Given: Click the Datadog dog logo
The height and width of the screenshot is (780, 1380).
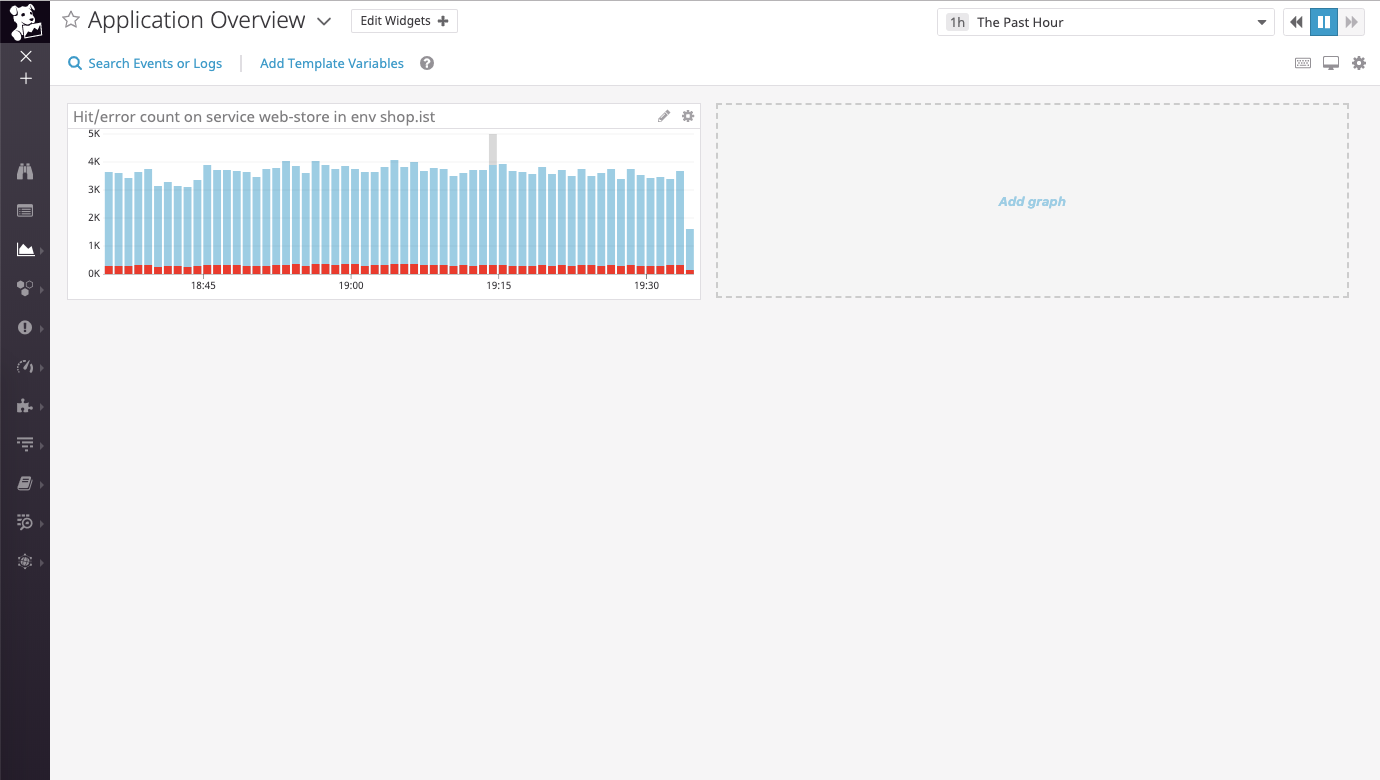Looking at the screenshot, I should click(25, 21).
